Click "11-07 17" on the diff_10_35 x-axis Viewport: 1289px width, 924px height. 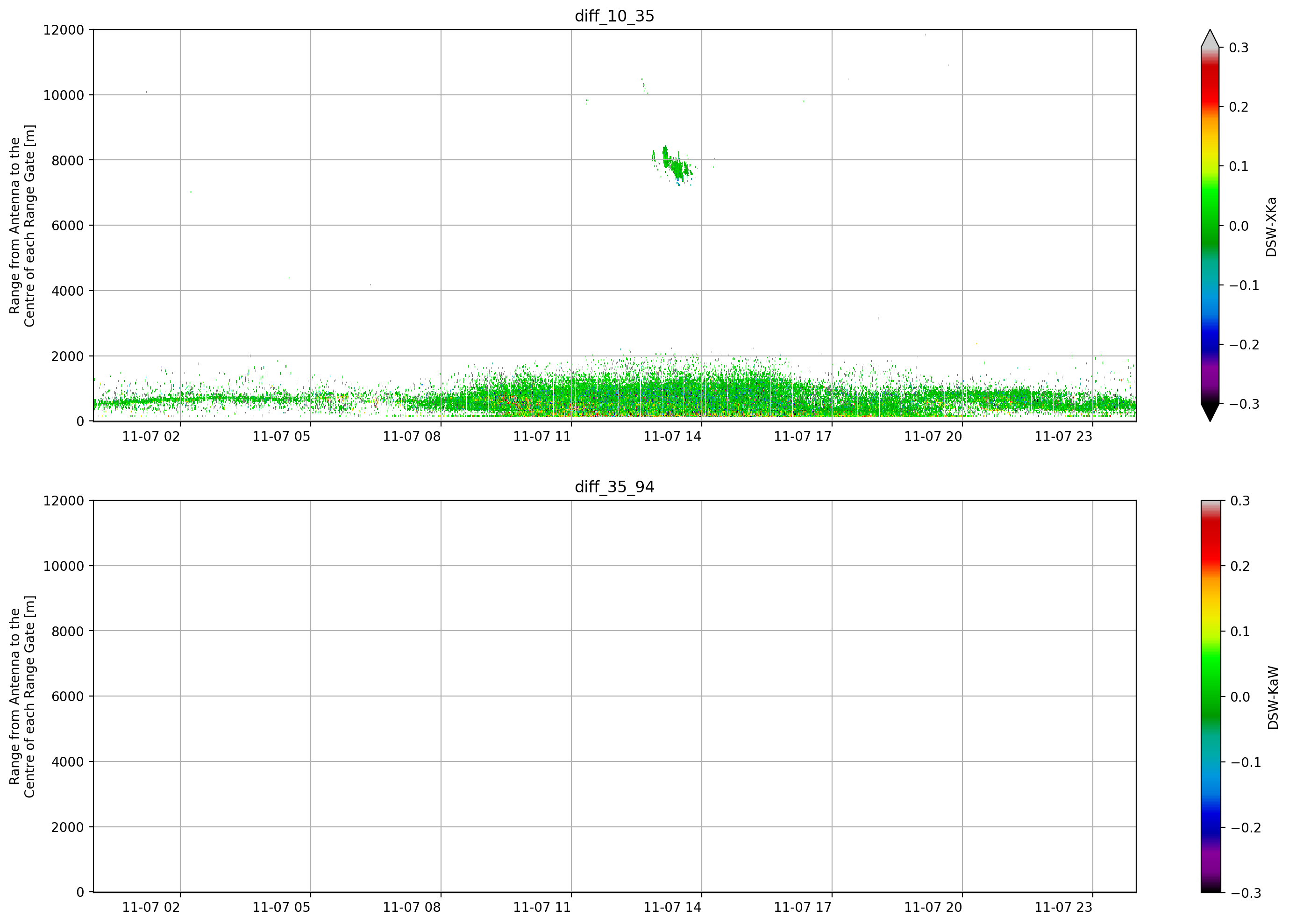(803, 436)
